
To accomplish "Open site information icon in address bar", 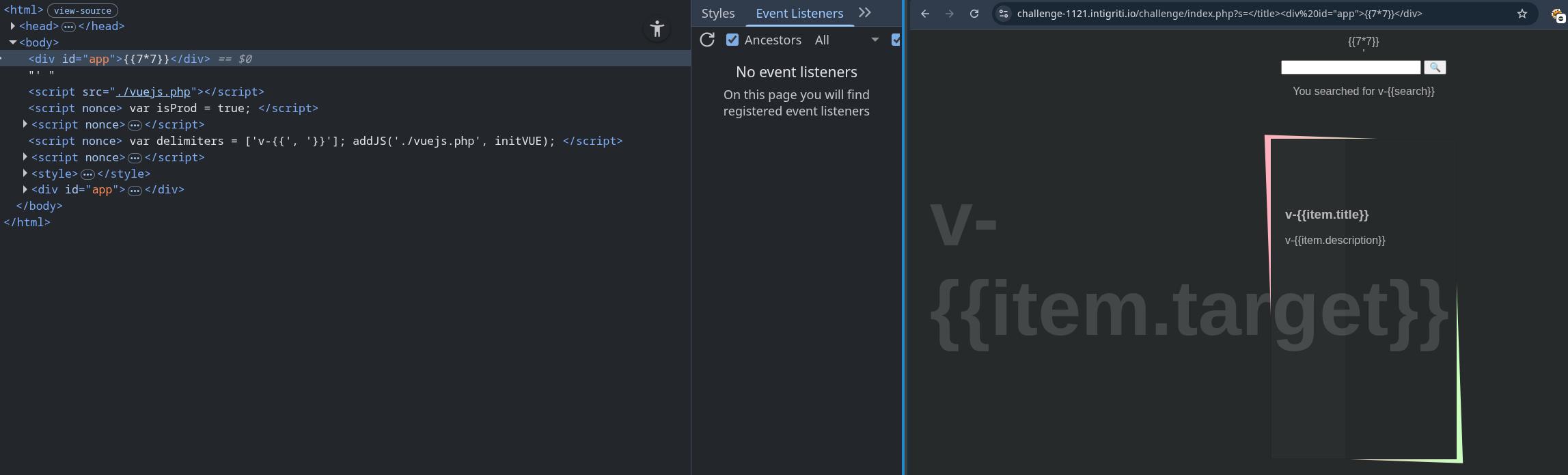I will (x=1003, y=14).
